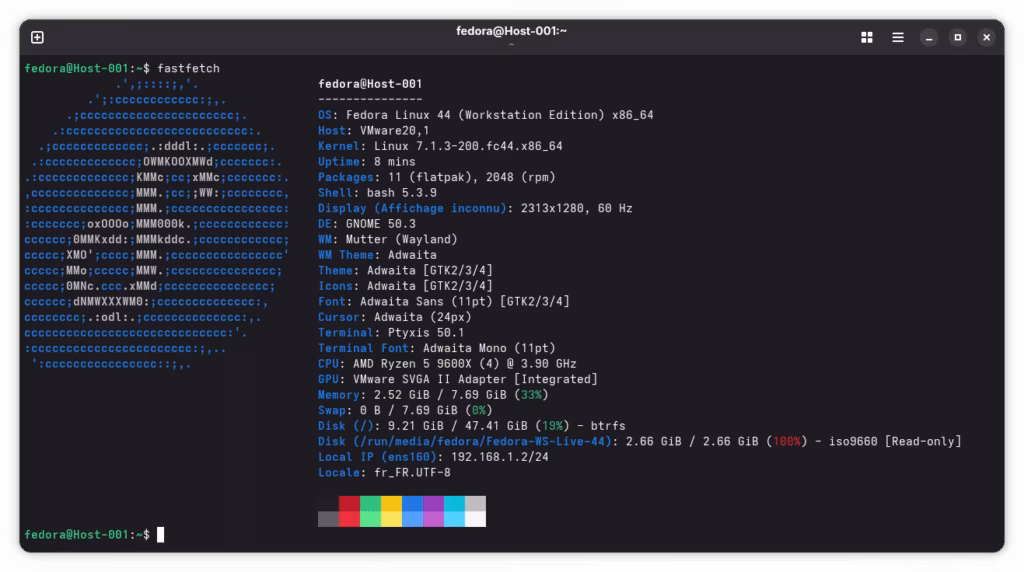
Task: Click the Kernel version line
Action: pos(440,146)
